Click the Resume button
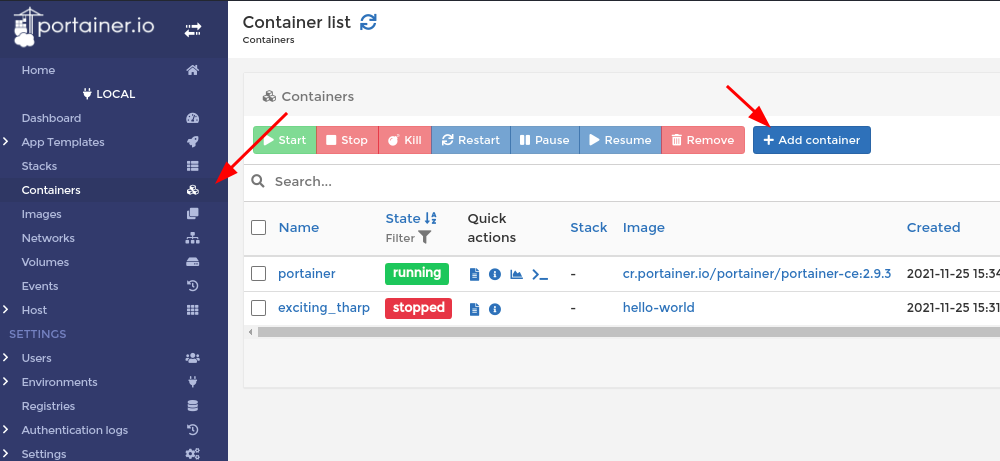Image resolution: width=1000 pixels, height=461 pixels. coord(620,140)
